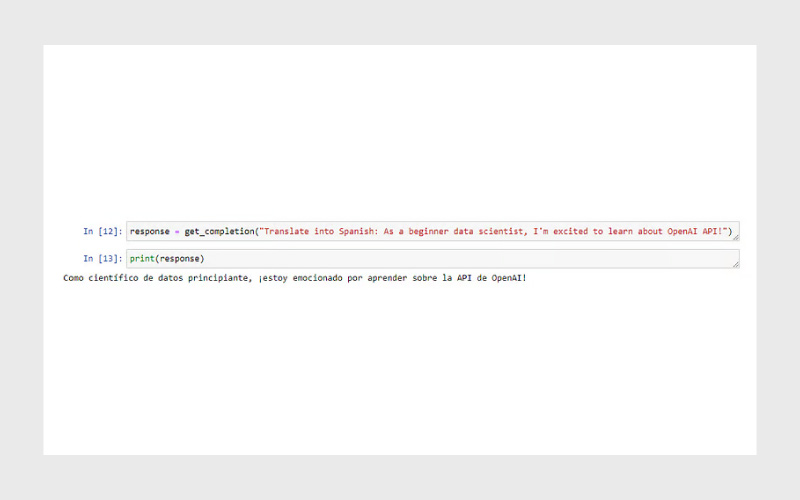Viewport: 800px width, 500px height.
Task: Click the word 'Como' in the output
Action: click(73, 278)
